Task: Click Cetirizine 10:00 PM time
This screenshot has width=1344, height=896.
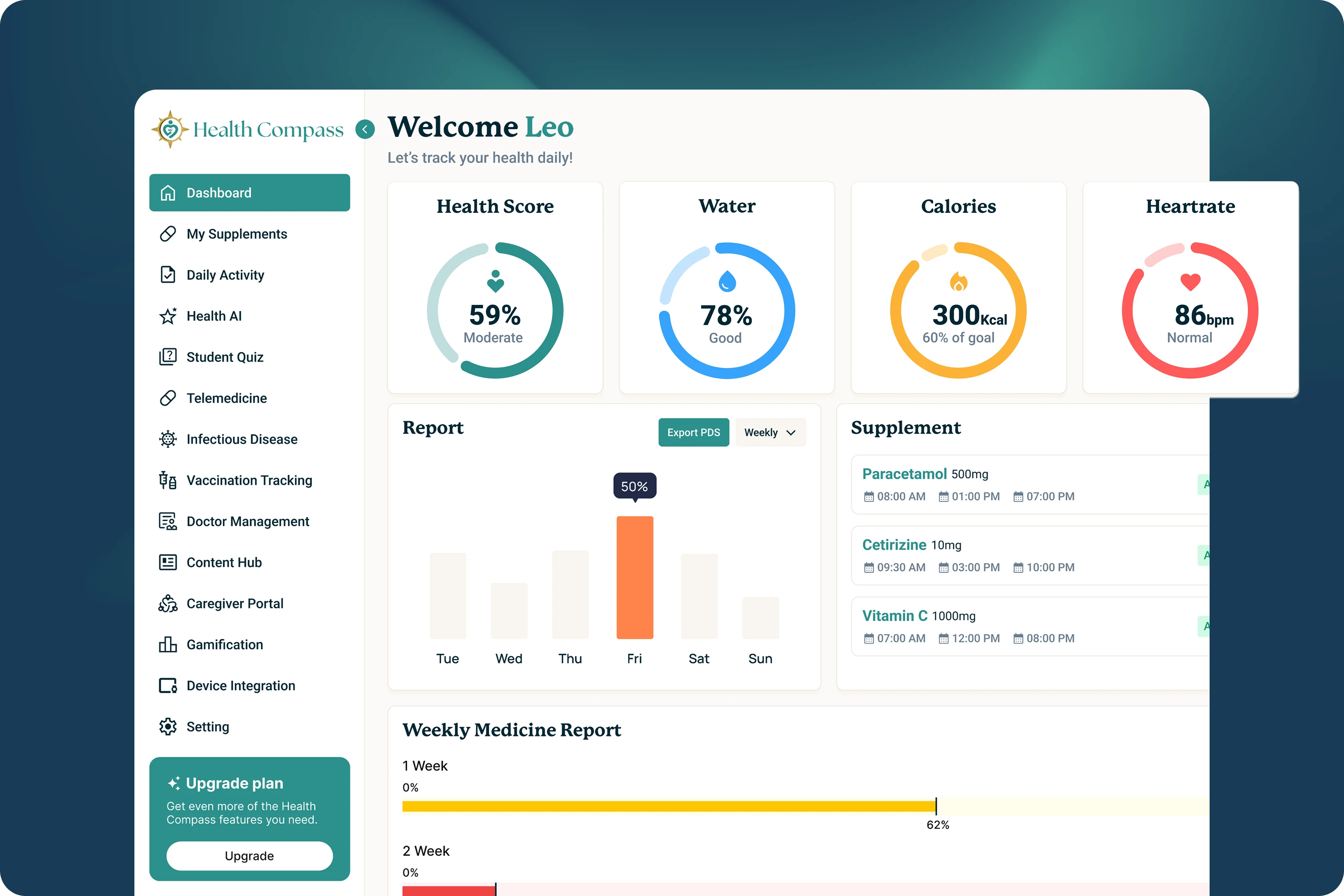Action: pyautogui.click(x=1050, y=568)
